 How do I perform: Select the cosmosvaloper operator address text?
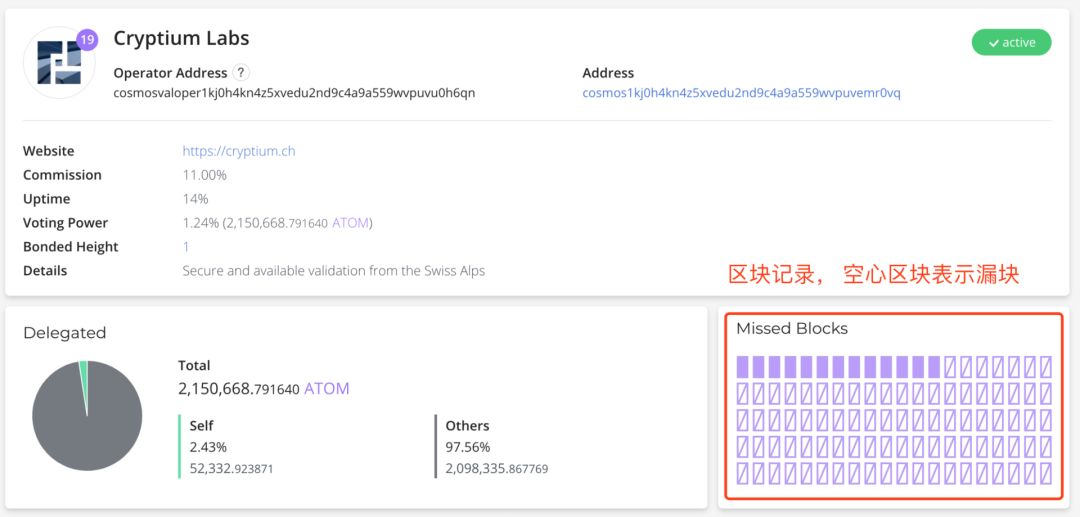coord(294,93)
